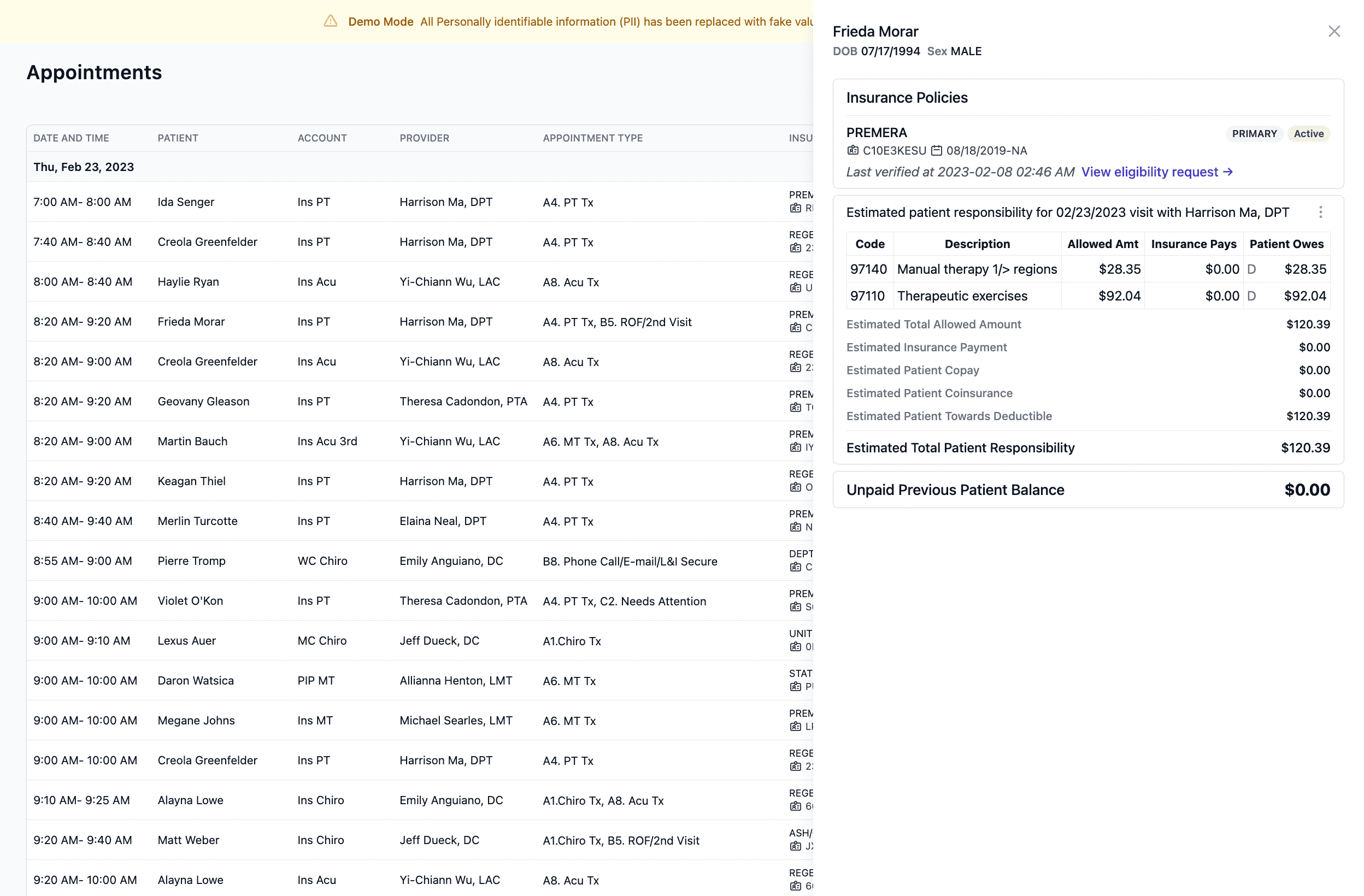
Task: Open View eligibility request link
Action: 1156,172
